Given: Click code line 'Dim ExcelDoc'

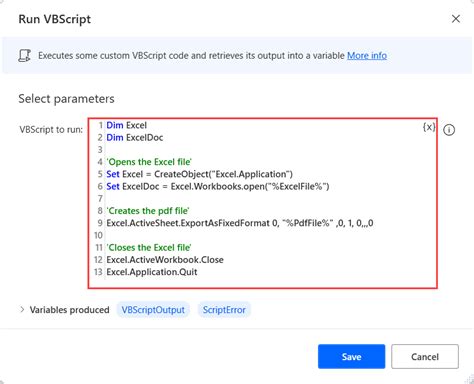Looking at the screenshot, I should click(x=135, y=137).
